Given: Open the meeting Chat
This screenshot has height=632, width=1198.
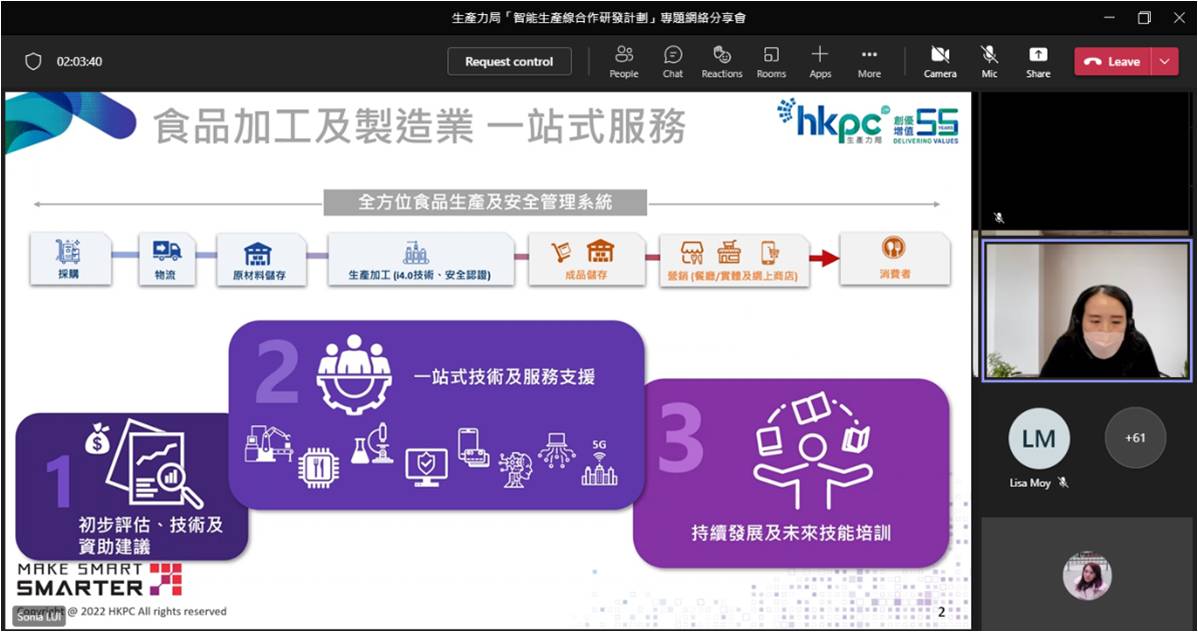Looking at the screenshot, I should click(672, 62).
